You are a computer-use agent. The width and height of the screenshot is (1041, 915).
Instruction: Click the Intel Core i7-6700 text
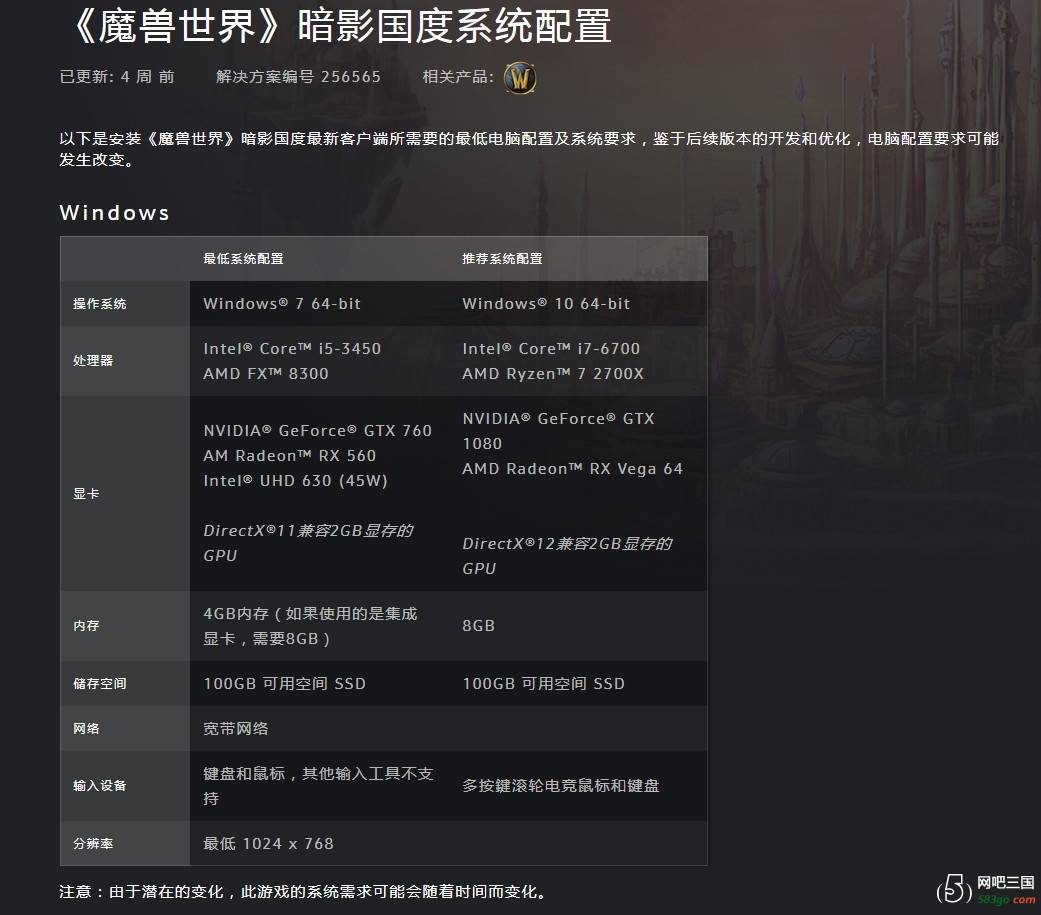click(551, 349)
